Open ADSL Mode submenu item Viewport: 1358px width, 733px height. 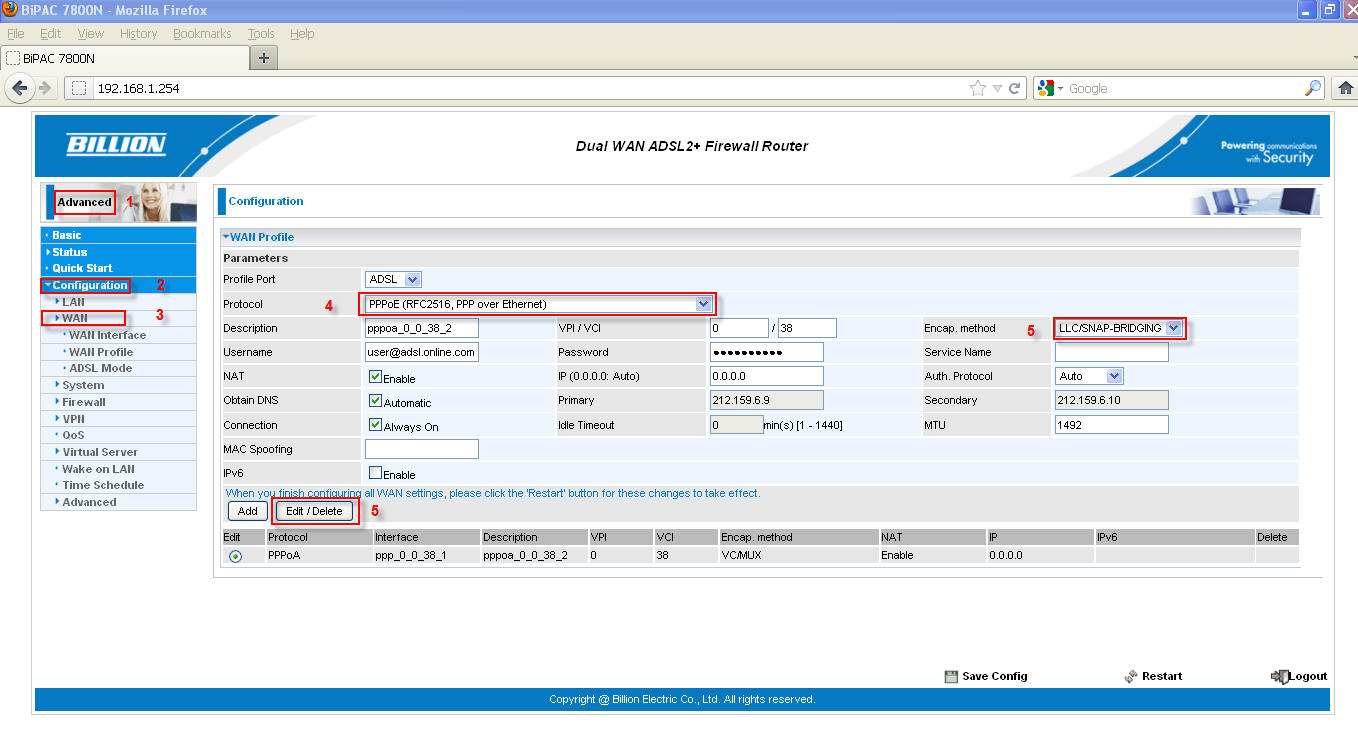click(100, 368)
